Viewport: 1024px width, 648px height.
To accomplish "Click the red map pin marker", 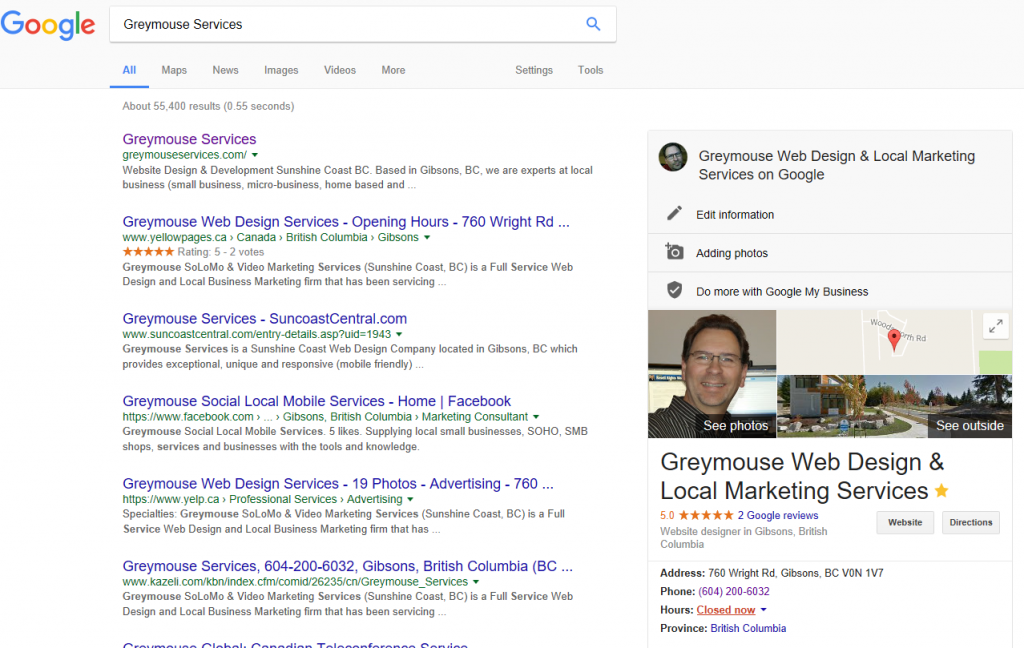I will (x=894, y=340).
